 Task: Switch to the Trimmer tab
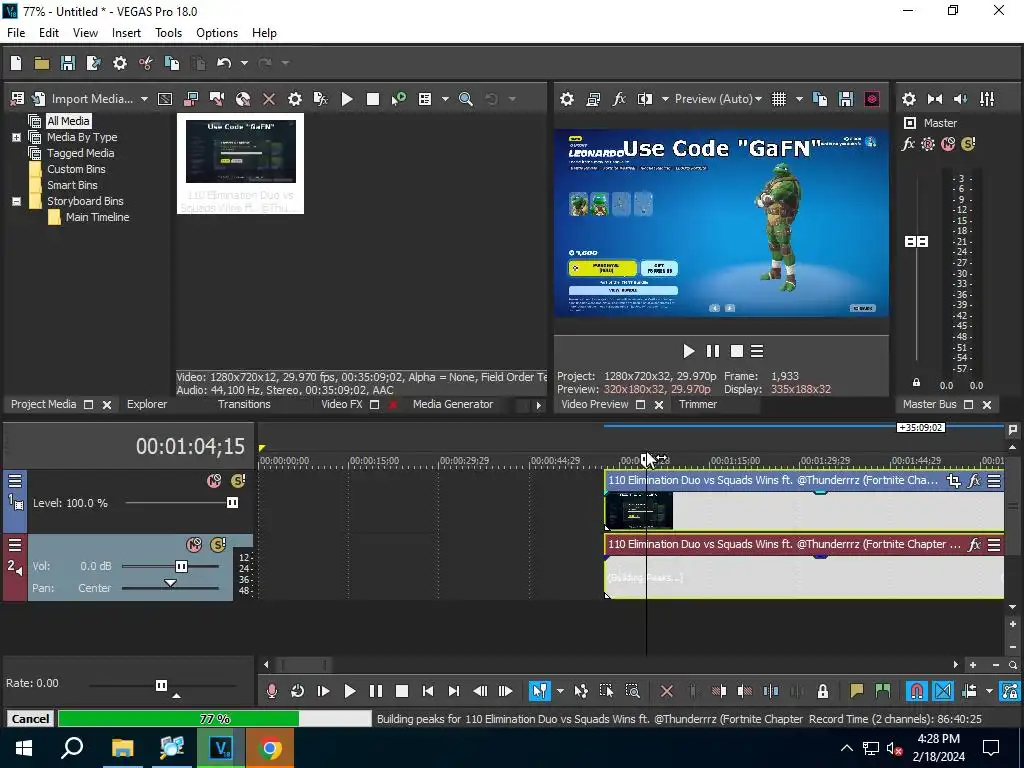pyautogui.click(x=697, y=404)
